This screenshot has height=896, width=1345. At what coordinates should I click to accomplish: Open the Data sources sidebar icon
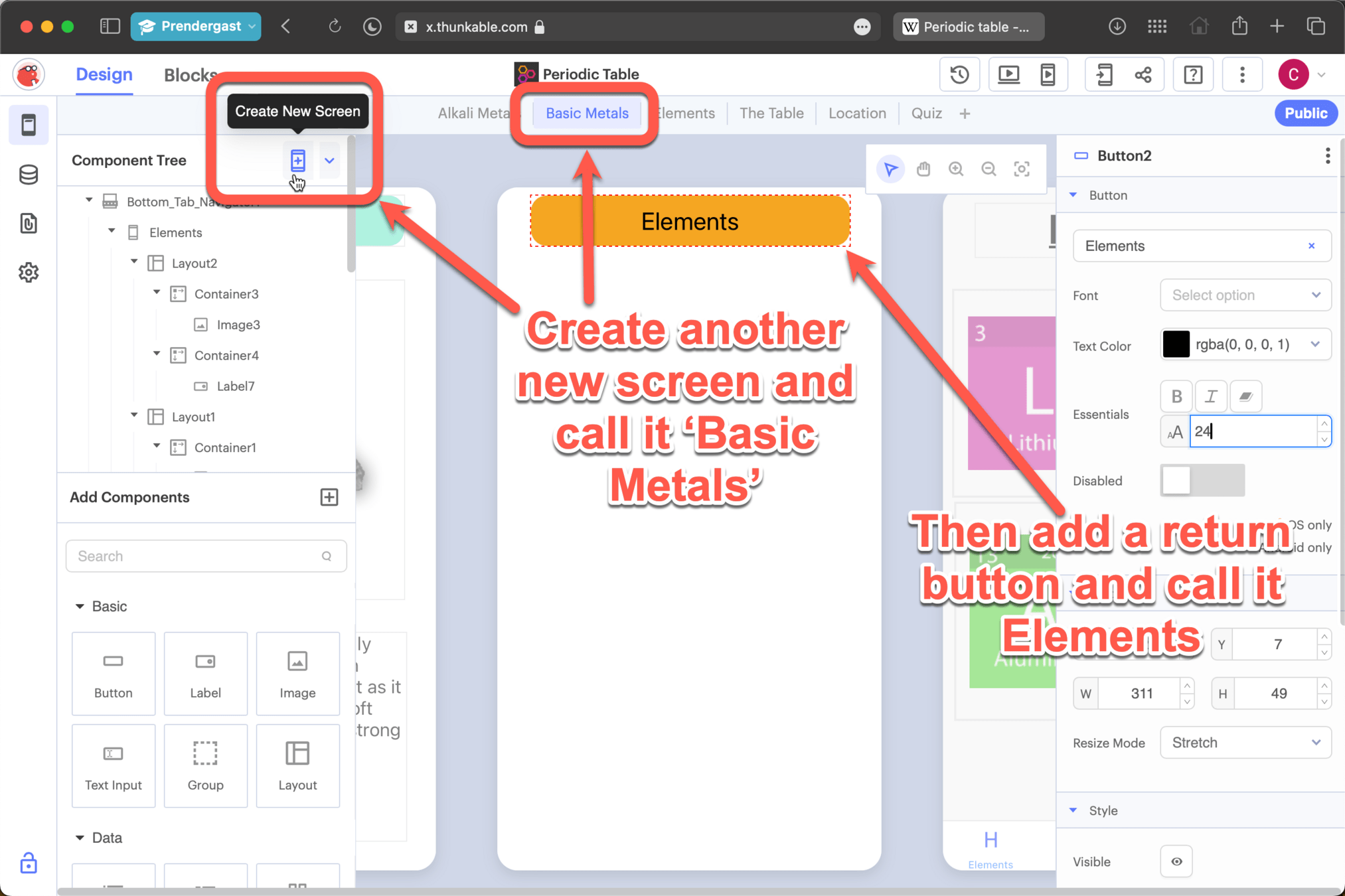(x=29, y=175)
